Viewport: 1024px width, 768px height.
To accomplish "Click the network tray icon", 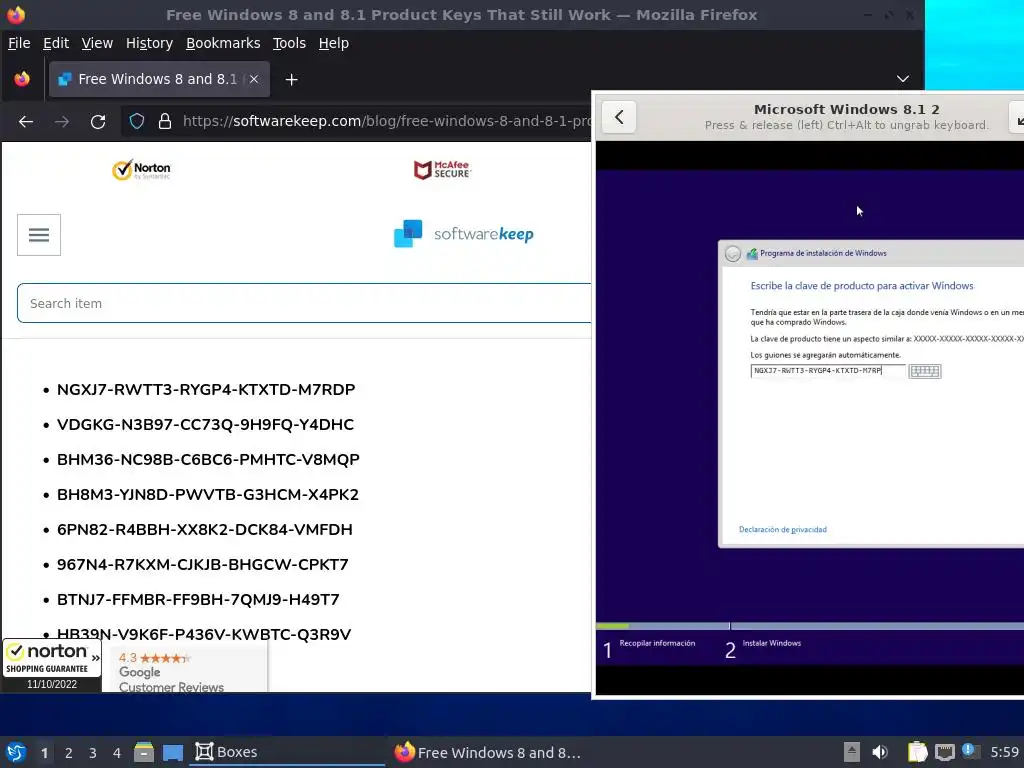I will (x=944, y=752).
